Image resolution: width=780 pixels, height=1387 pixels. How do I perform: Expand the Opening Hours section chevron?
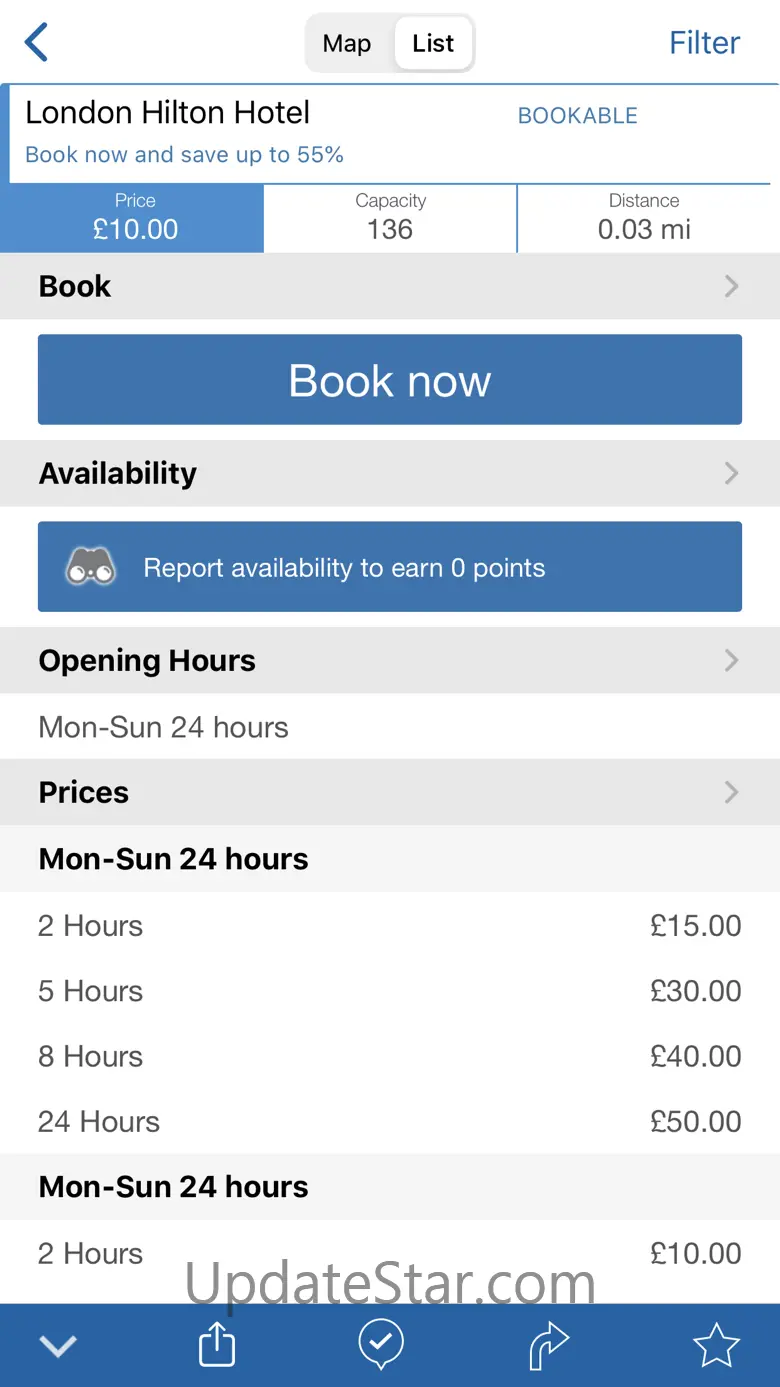point(732,661)
